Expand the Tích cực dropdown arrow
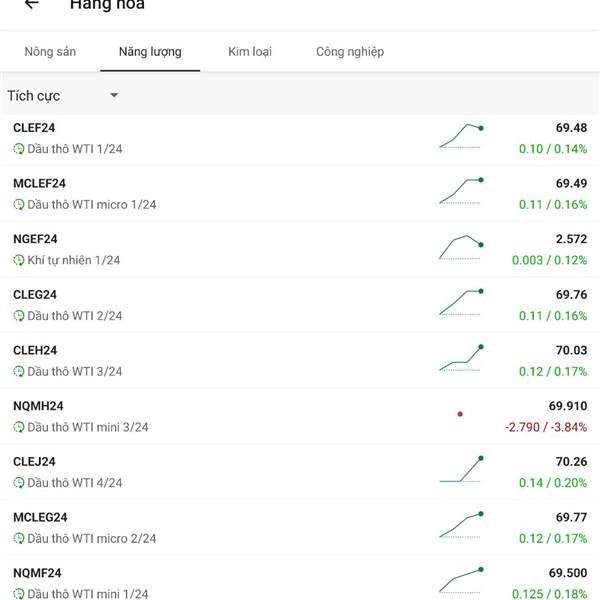The height and width of the screenshot is (600, 600). [114, 95]
